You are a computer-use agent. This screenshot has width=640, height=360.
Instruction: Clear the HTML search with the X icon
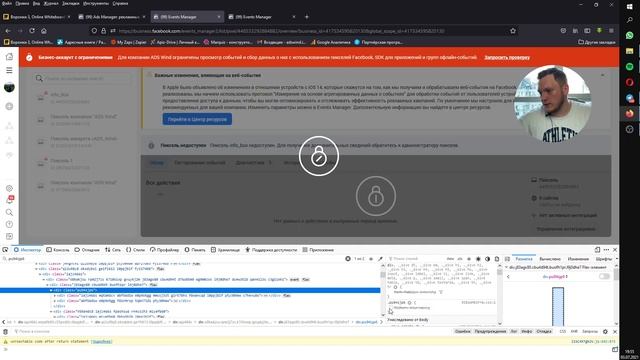(348, 259)
